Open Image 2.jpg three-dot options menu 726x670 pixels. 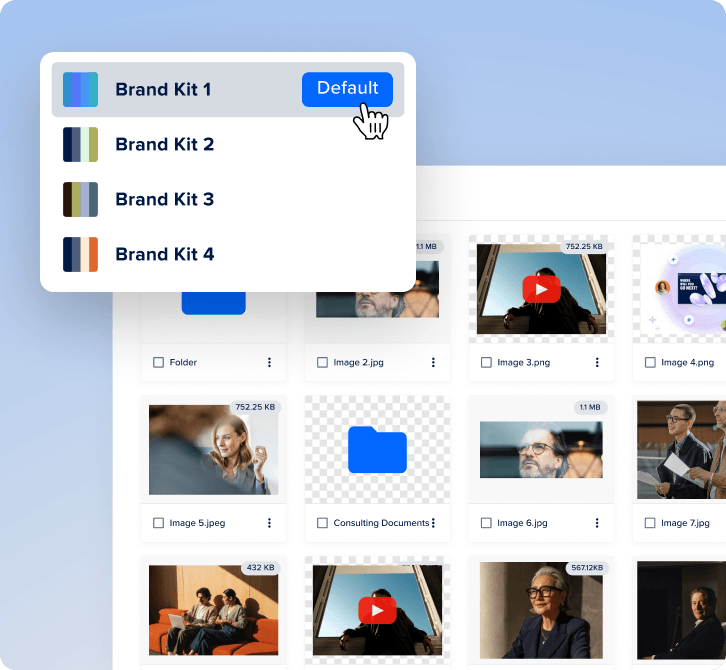[x=433, y=362]
